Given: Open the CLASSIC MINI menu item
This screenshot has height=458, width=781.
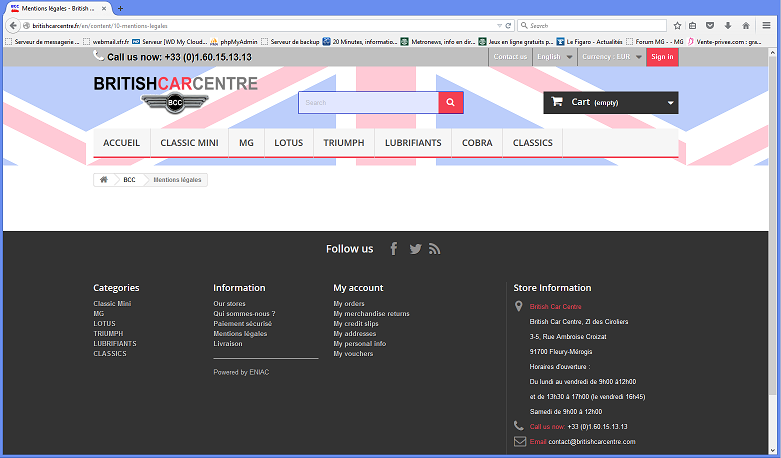Looking at the screenshot, I should tap(189, 143).
